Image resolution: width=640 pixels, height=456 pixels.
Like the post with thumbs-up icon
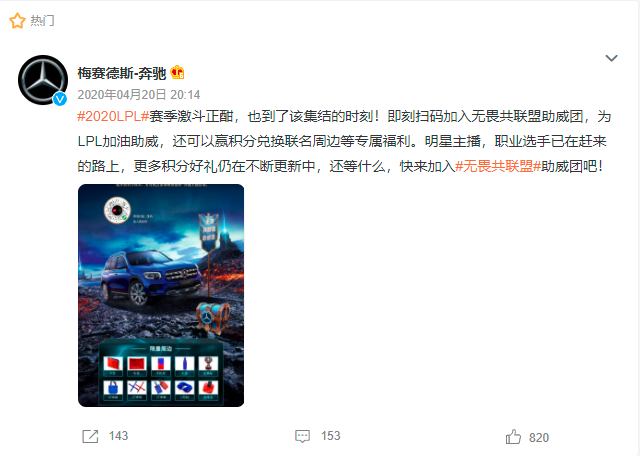pyautogui.click(x=513, y=436)
